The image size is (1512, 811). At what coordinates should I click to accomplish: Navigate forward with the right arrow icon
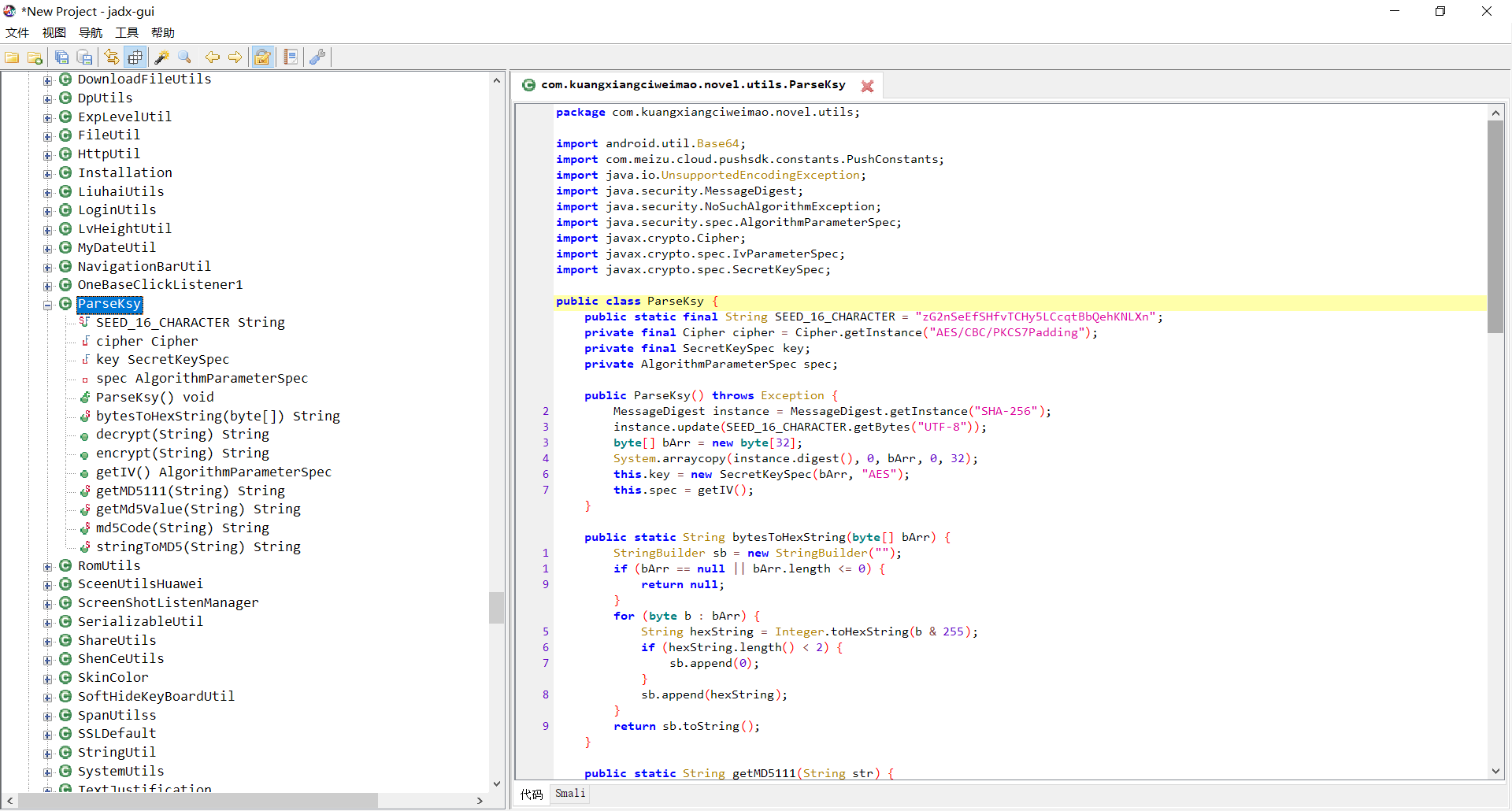pyautogui.click(x=235, y=57)
